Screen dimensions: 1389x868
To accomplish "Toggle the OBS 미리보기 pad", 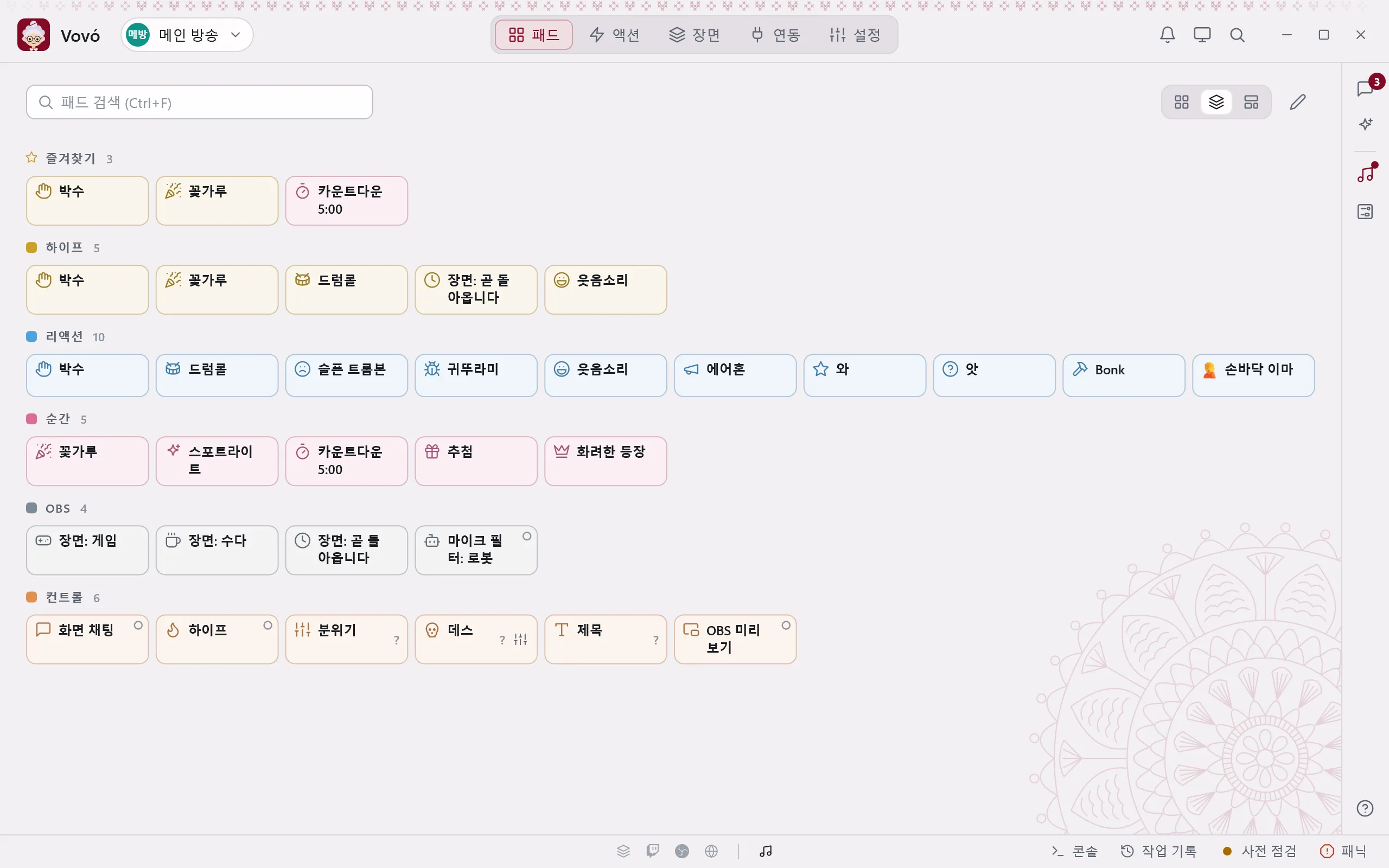I will point(735,640).
